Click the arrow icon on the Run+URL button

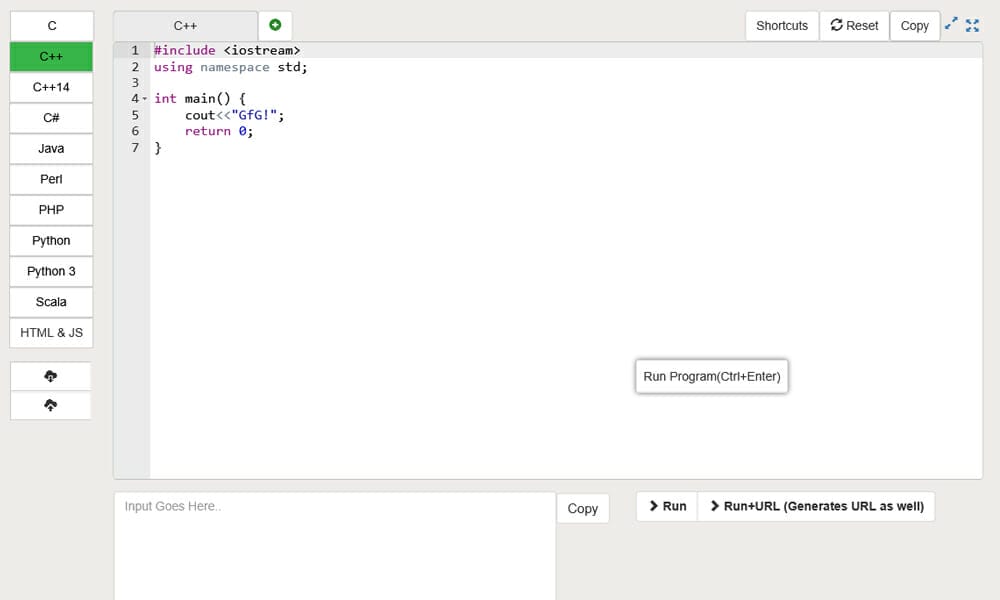point(713,506)
